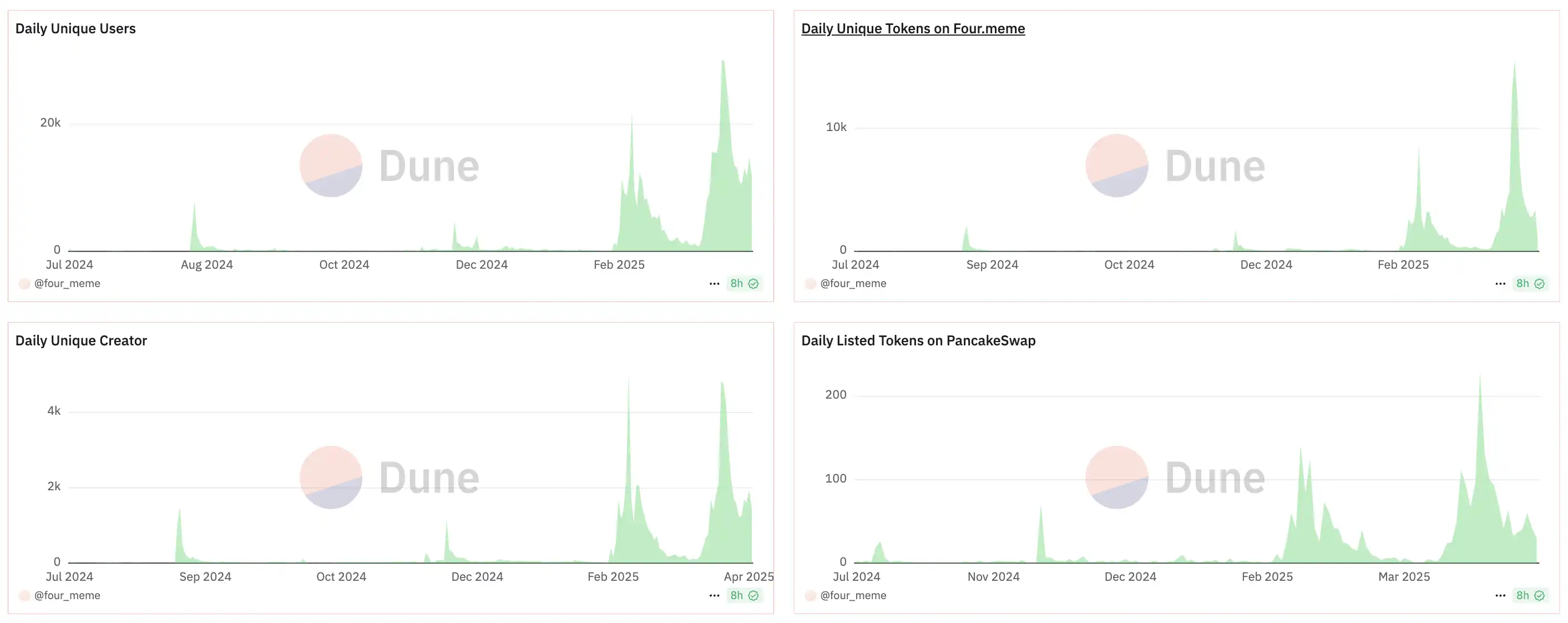Open the Daily Unique Tokens on Four.meme title link
The height and width of the screenshot is (623, 1568).
click(912, 29)
